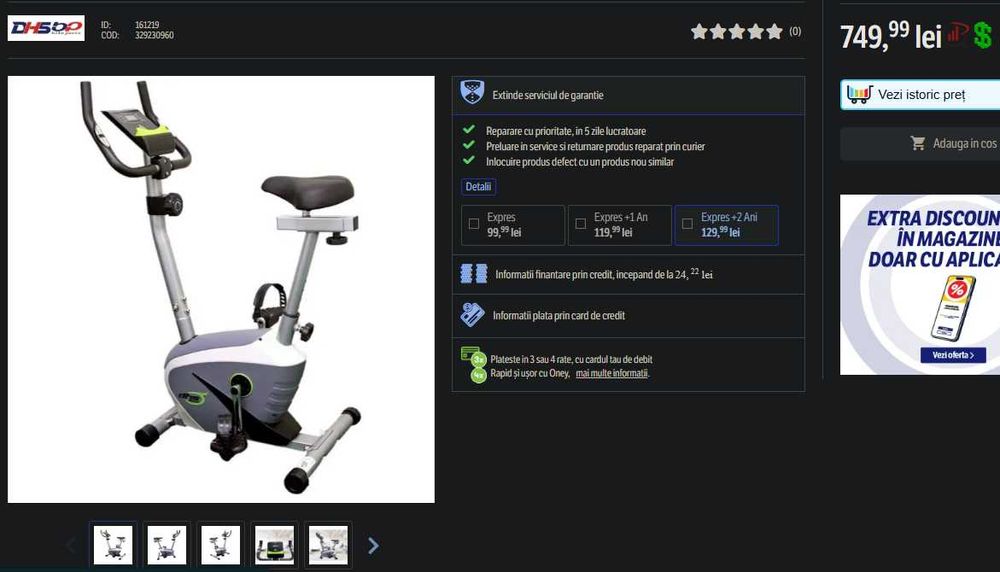Screen dimensions: 1000x572
Task: Open the mai multe informatii link
Action: click(x=612, y=374)
